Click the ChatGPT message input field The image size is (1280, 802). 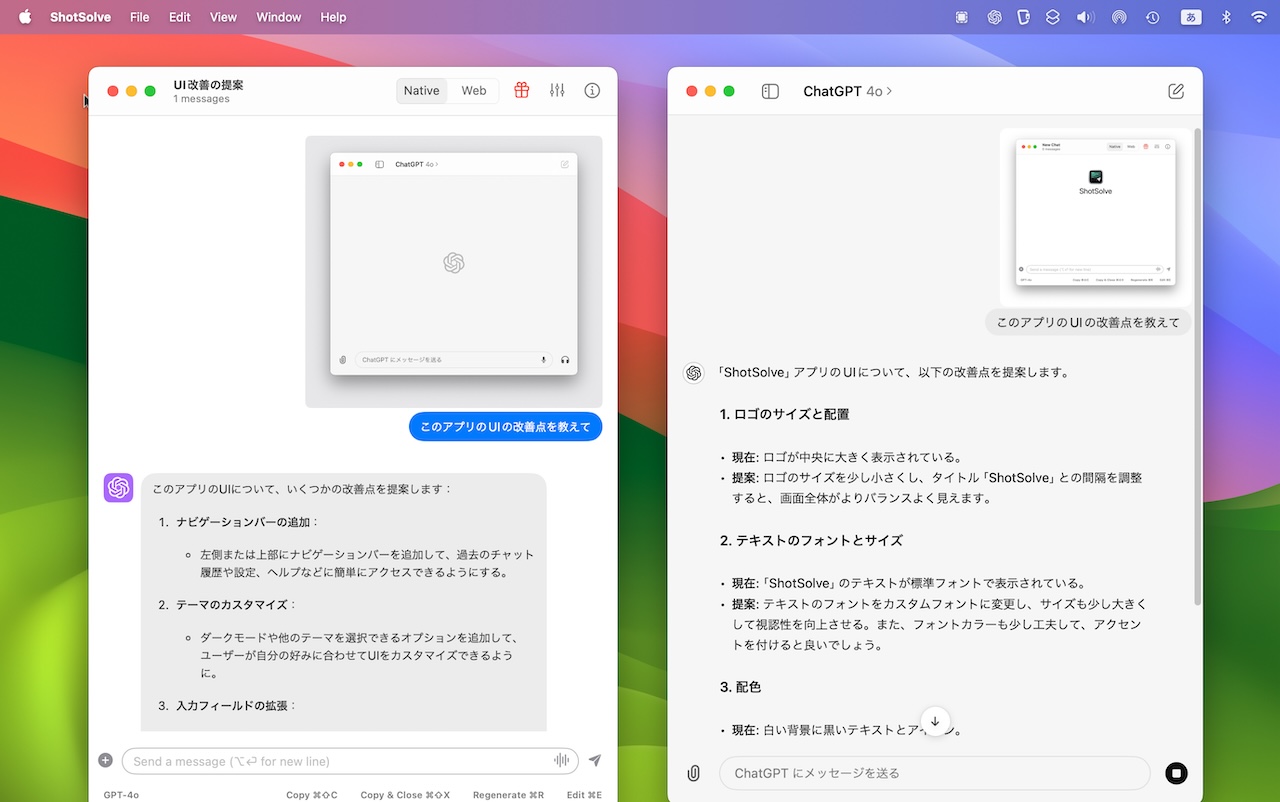(934, 773)
